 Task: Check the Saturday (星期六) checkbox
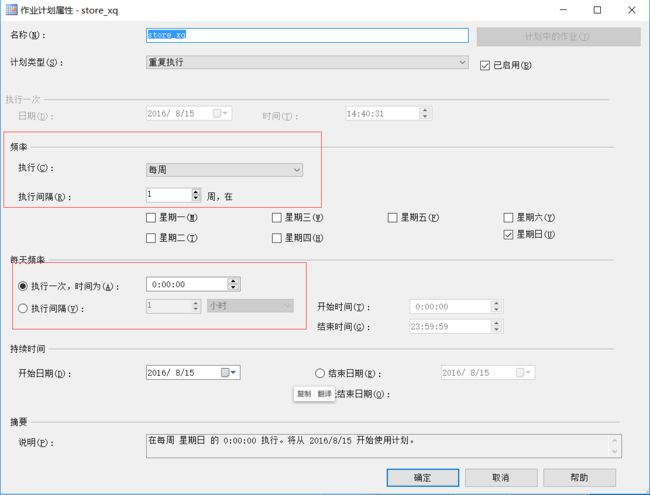[x=508, y=218]
